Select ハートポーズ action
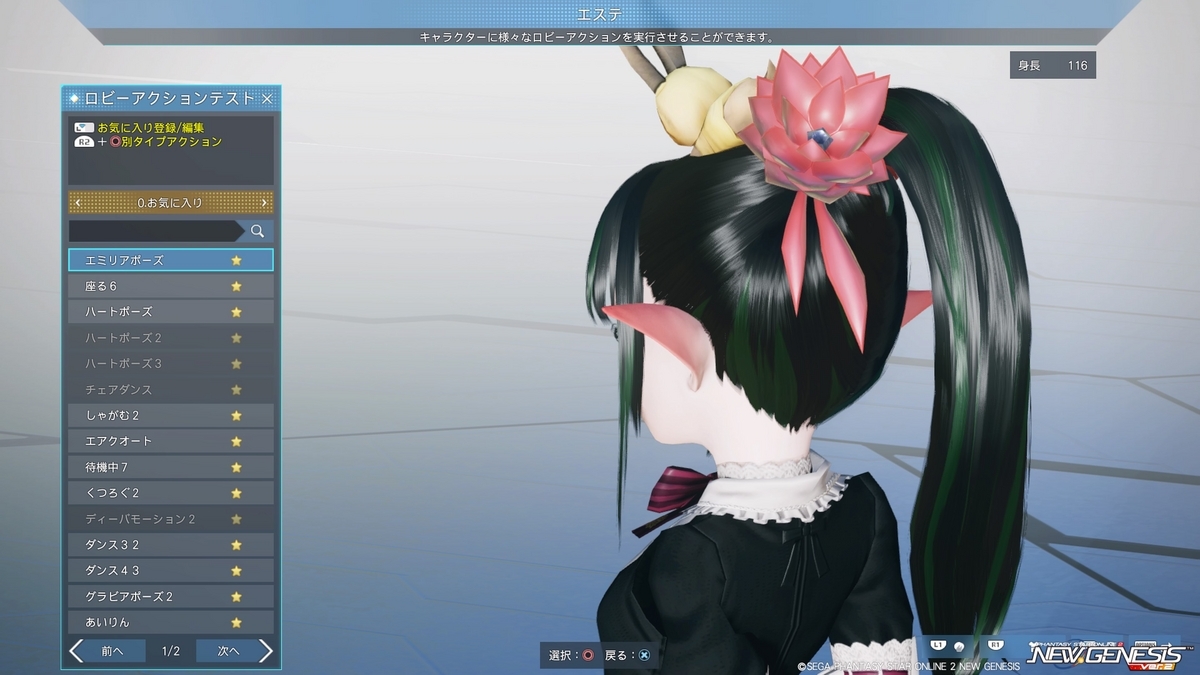This screenshot has width=1200, height=675. (171, 312)
